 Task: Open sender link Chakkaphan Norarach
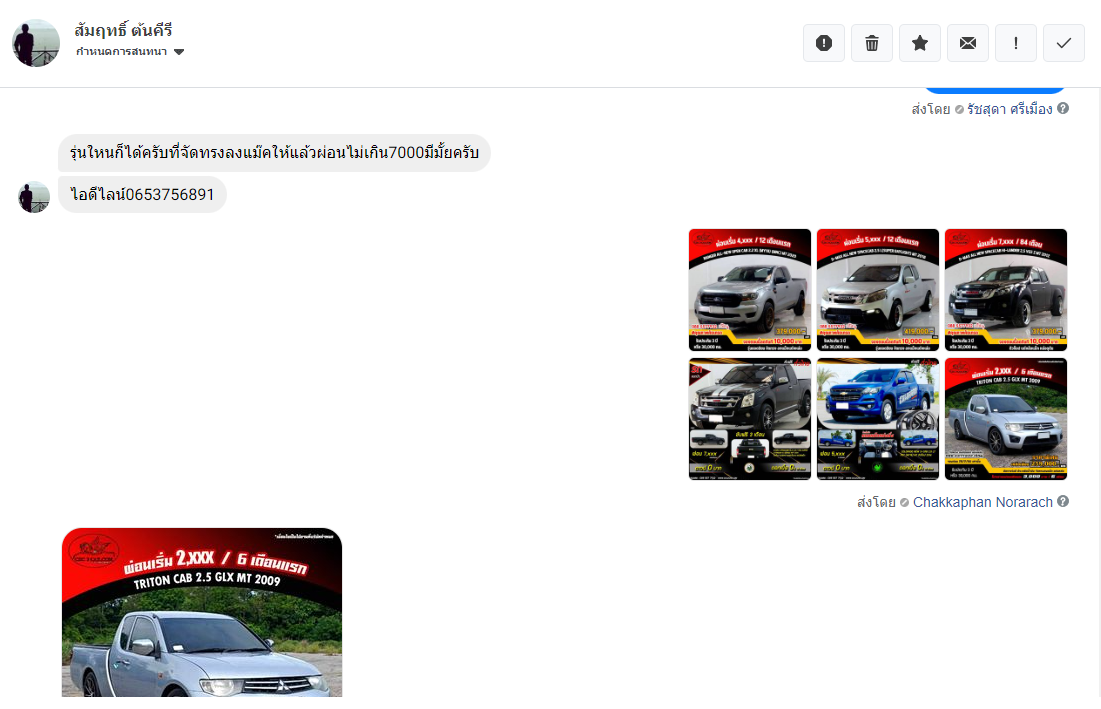[982, 502]
